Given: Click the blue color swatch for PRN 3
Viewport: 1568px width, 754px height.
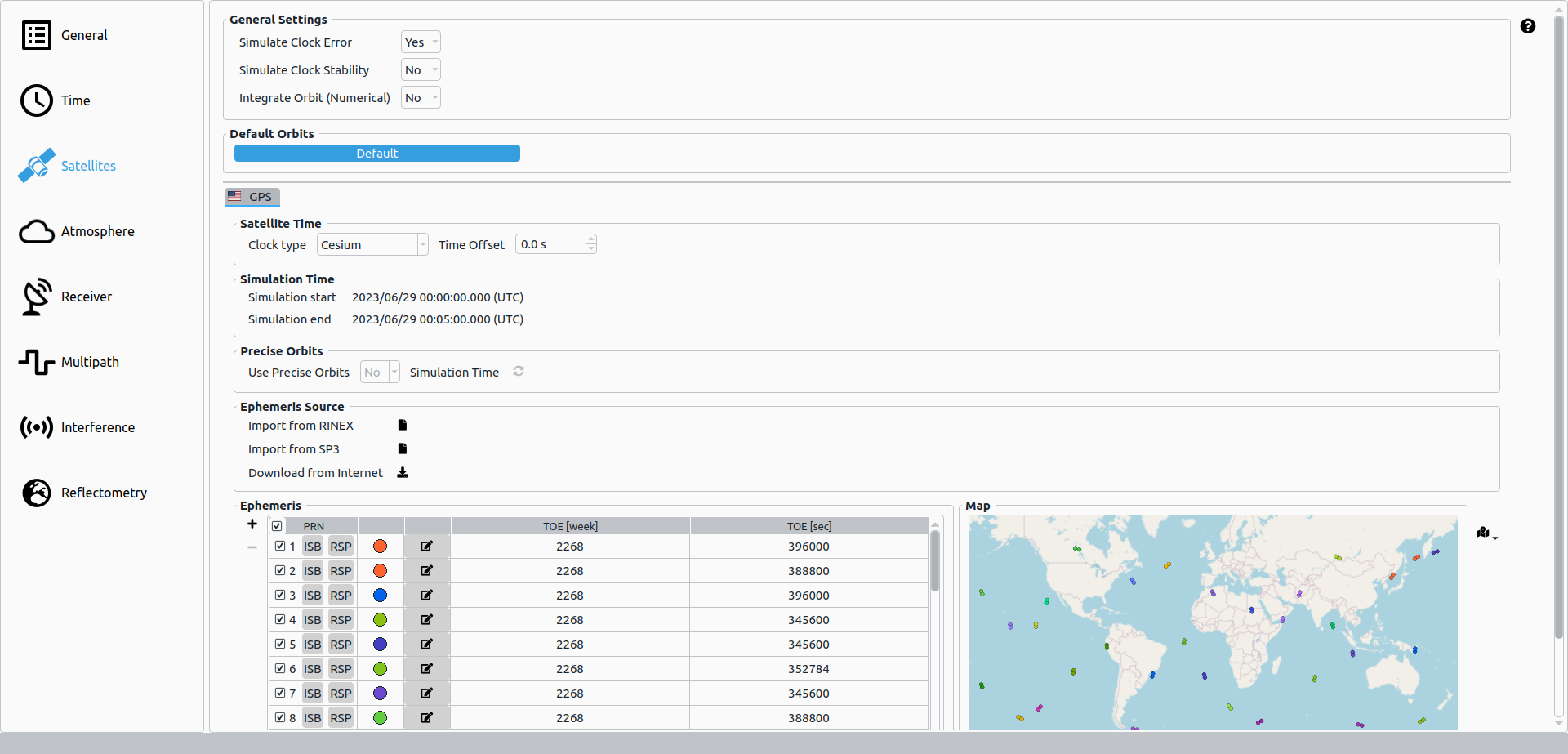Looking at the screenshot, I should pyautogui.click(x=380, y=596).
